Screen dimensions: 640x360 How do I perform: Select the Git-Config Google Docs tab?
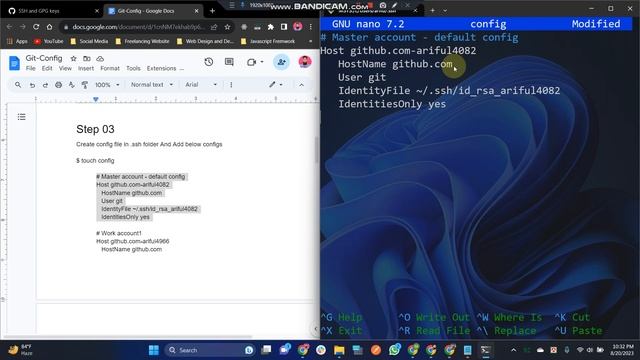point(153,11)
